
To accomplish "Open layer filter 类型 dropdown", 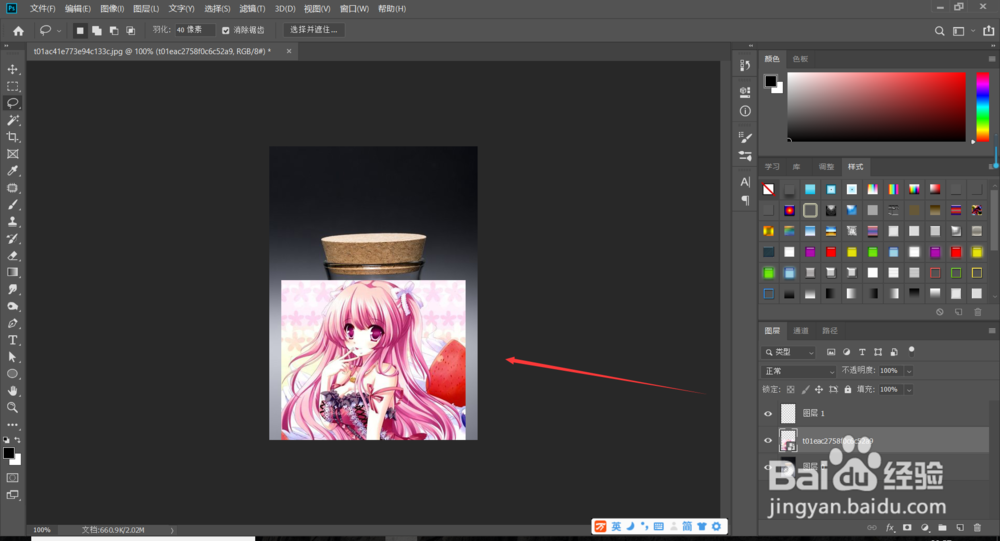I will pos(789,352).
